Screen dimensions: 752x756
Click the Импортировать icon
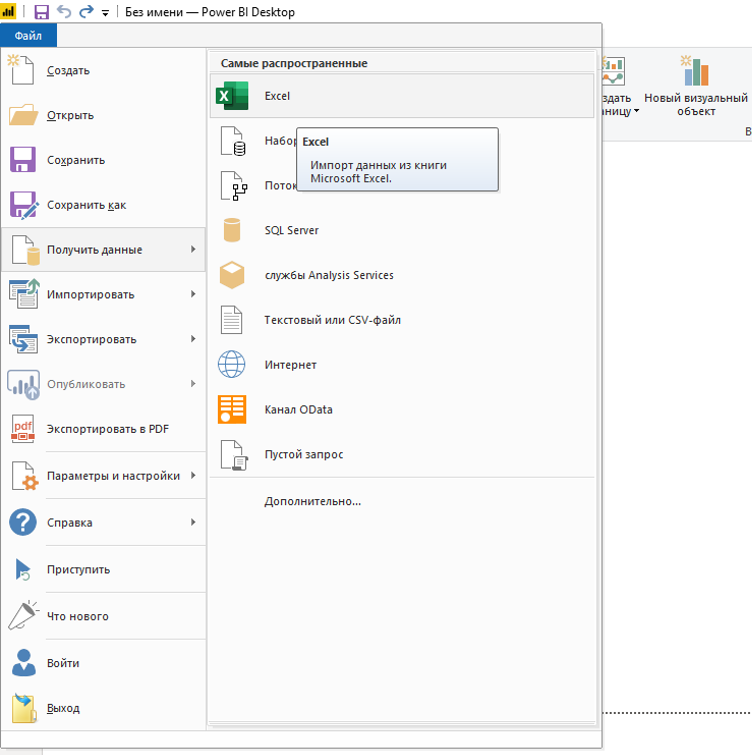pos(24,294)
